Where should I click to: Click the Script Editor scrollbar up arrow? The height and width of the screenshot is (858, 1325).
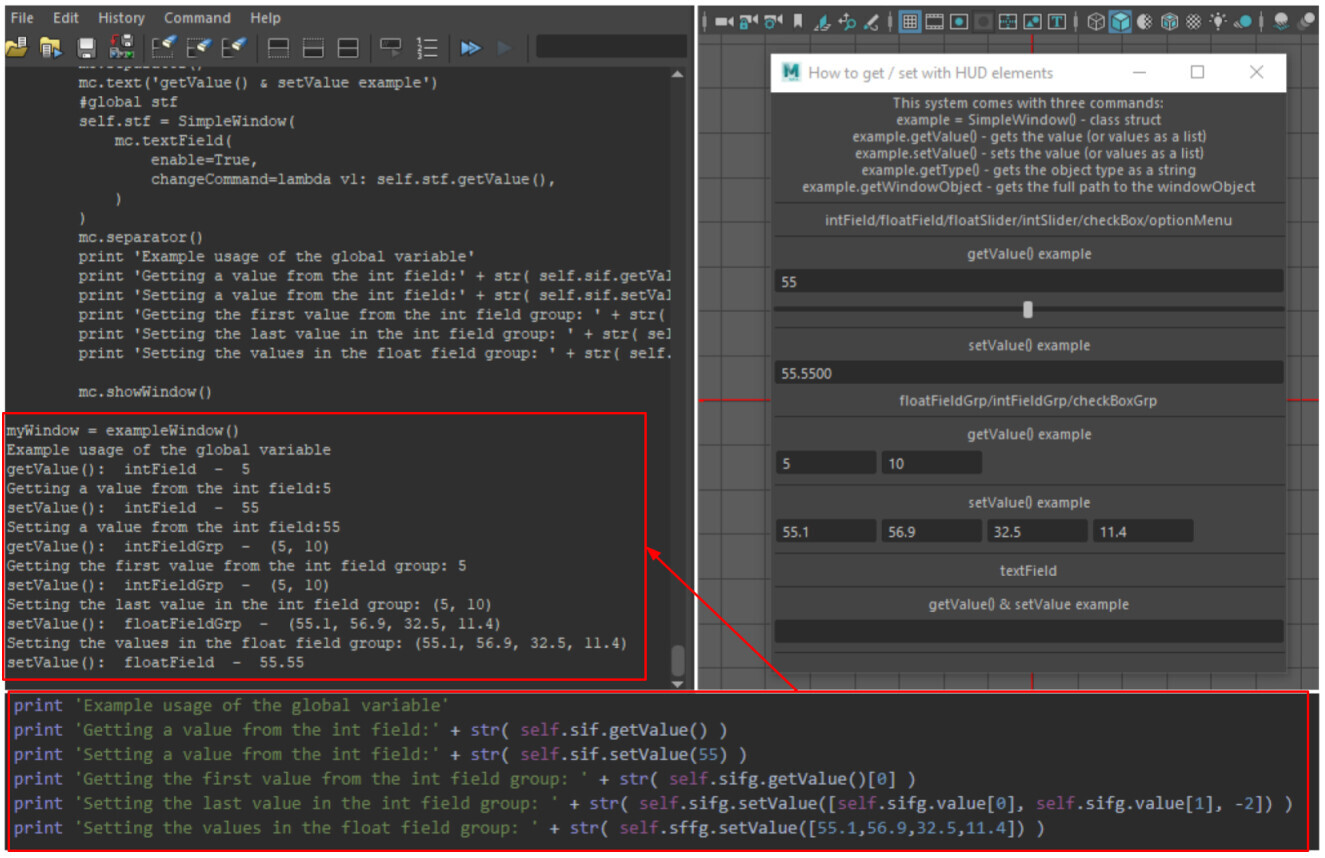click(677, 74)
